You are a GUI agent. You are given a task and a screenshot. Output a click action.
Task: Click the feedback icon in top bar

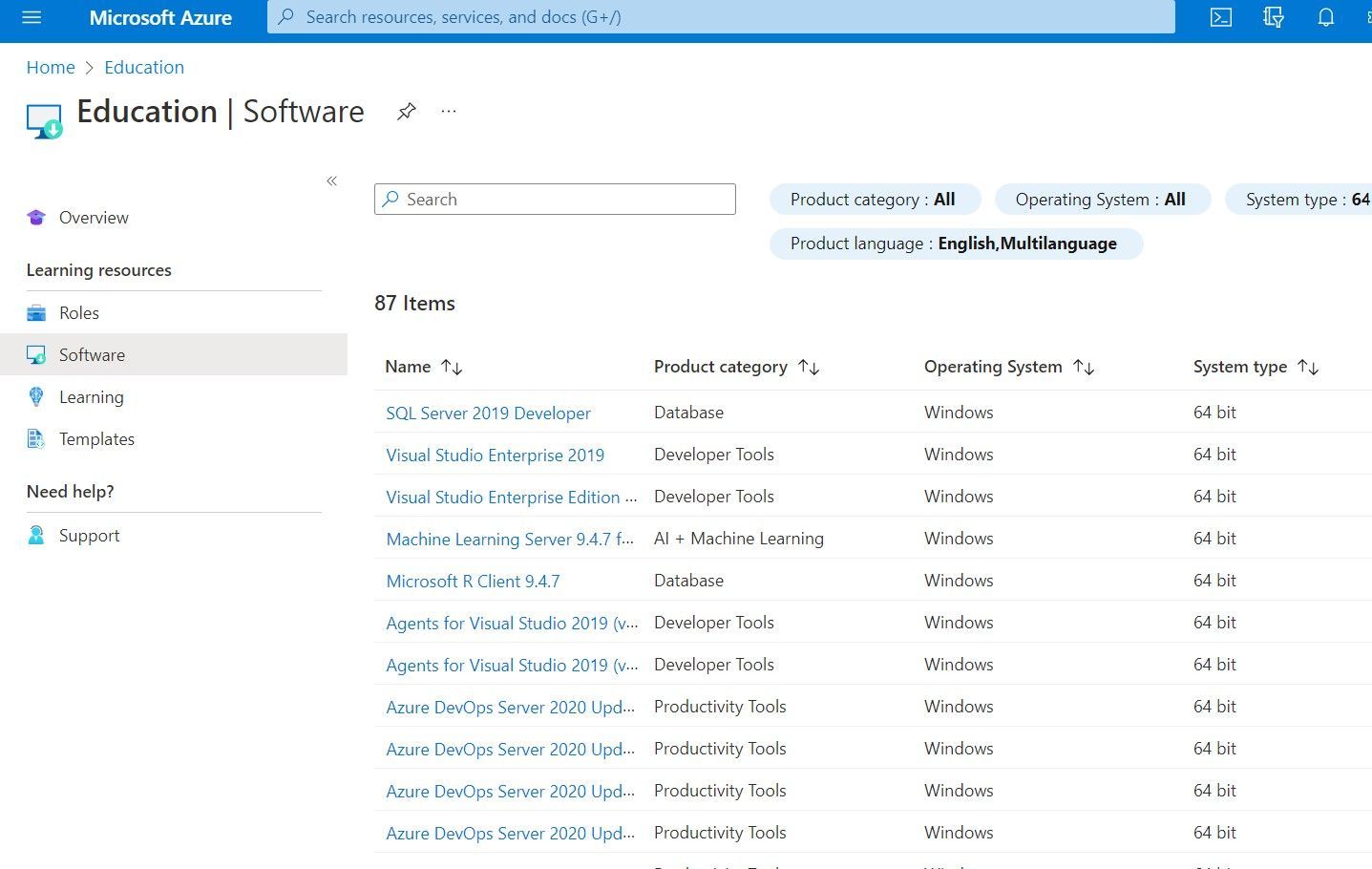1273,17
